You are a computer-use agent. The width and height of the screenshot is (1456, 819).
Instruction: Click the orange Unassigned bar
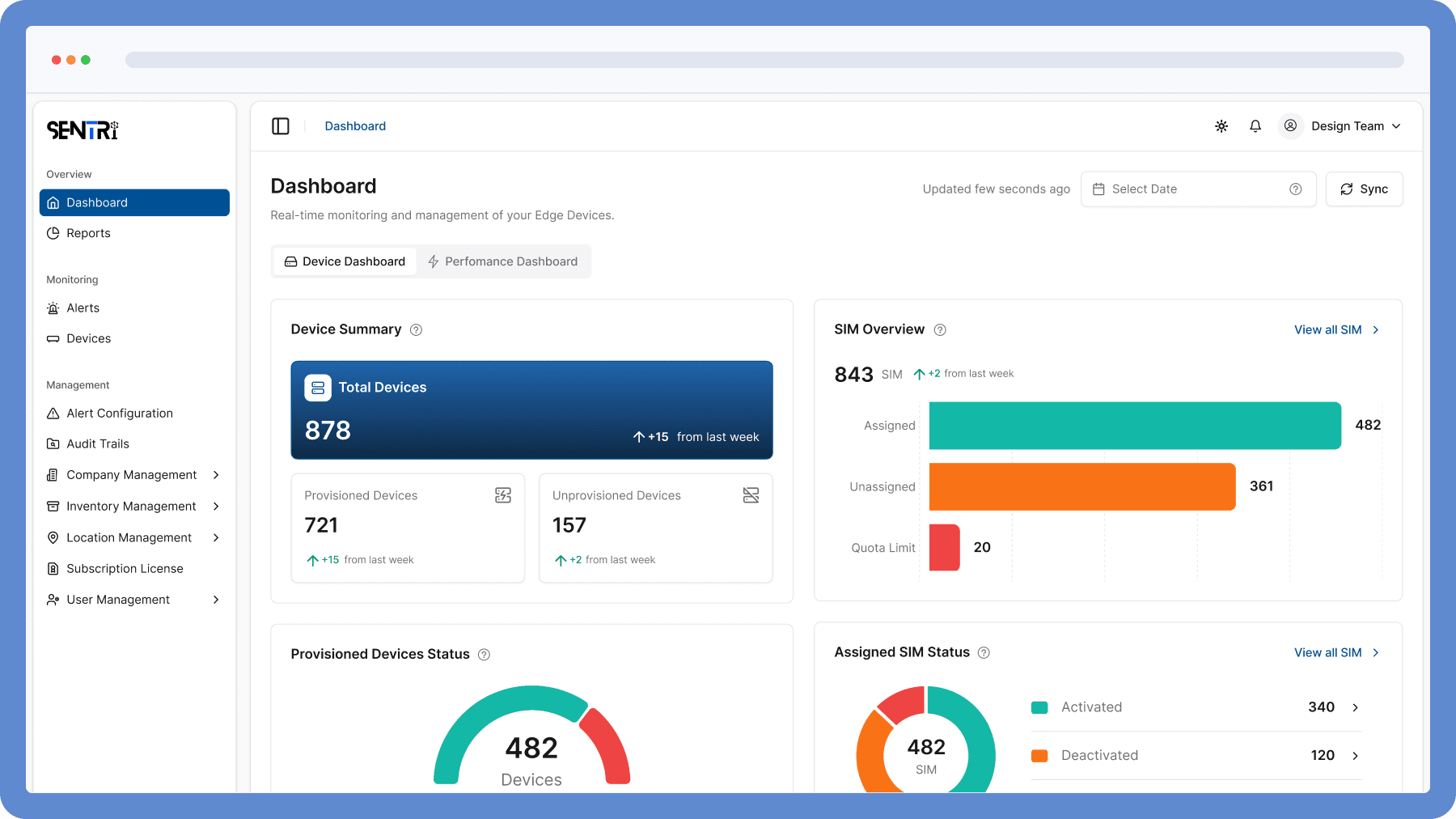pyautogui.click(x=1082, y=486)
